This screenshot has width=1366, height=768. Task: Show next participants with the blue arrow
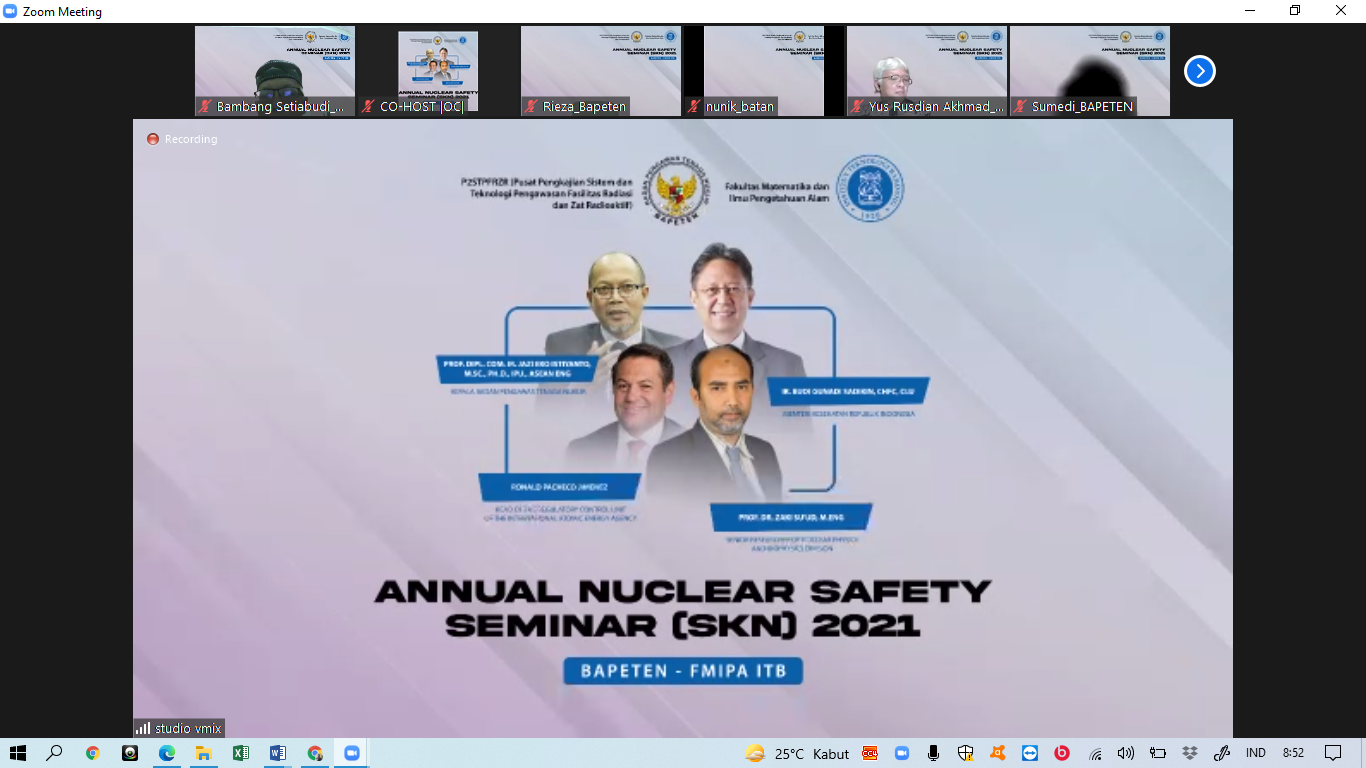[1199, 71]
